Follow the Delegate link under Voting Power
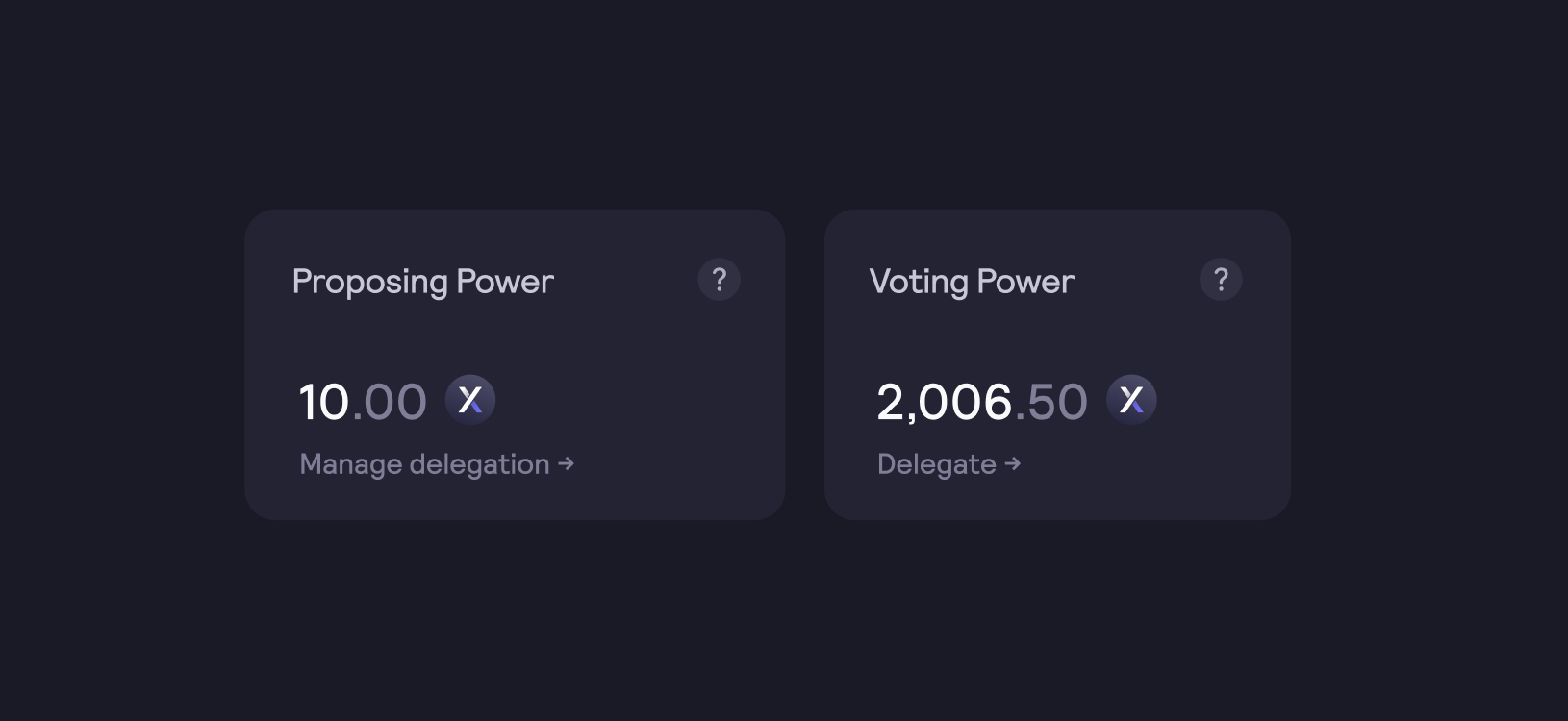Screen dimensions: 1568x721 tap(948, 464)
